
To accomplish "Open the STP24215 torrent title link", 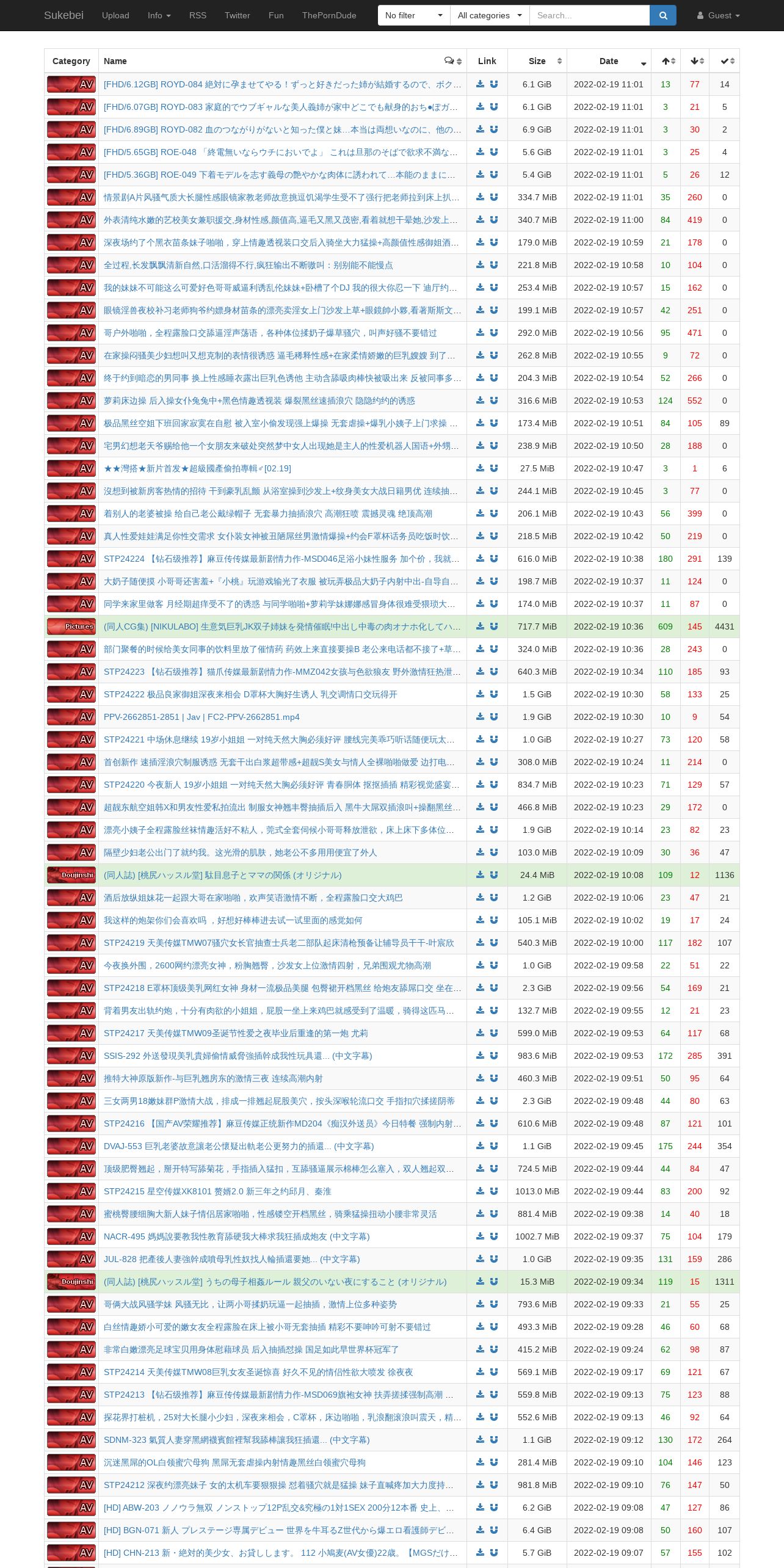I will pyautogui.click(x=217, y=1191).
